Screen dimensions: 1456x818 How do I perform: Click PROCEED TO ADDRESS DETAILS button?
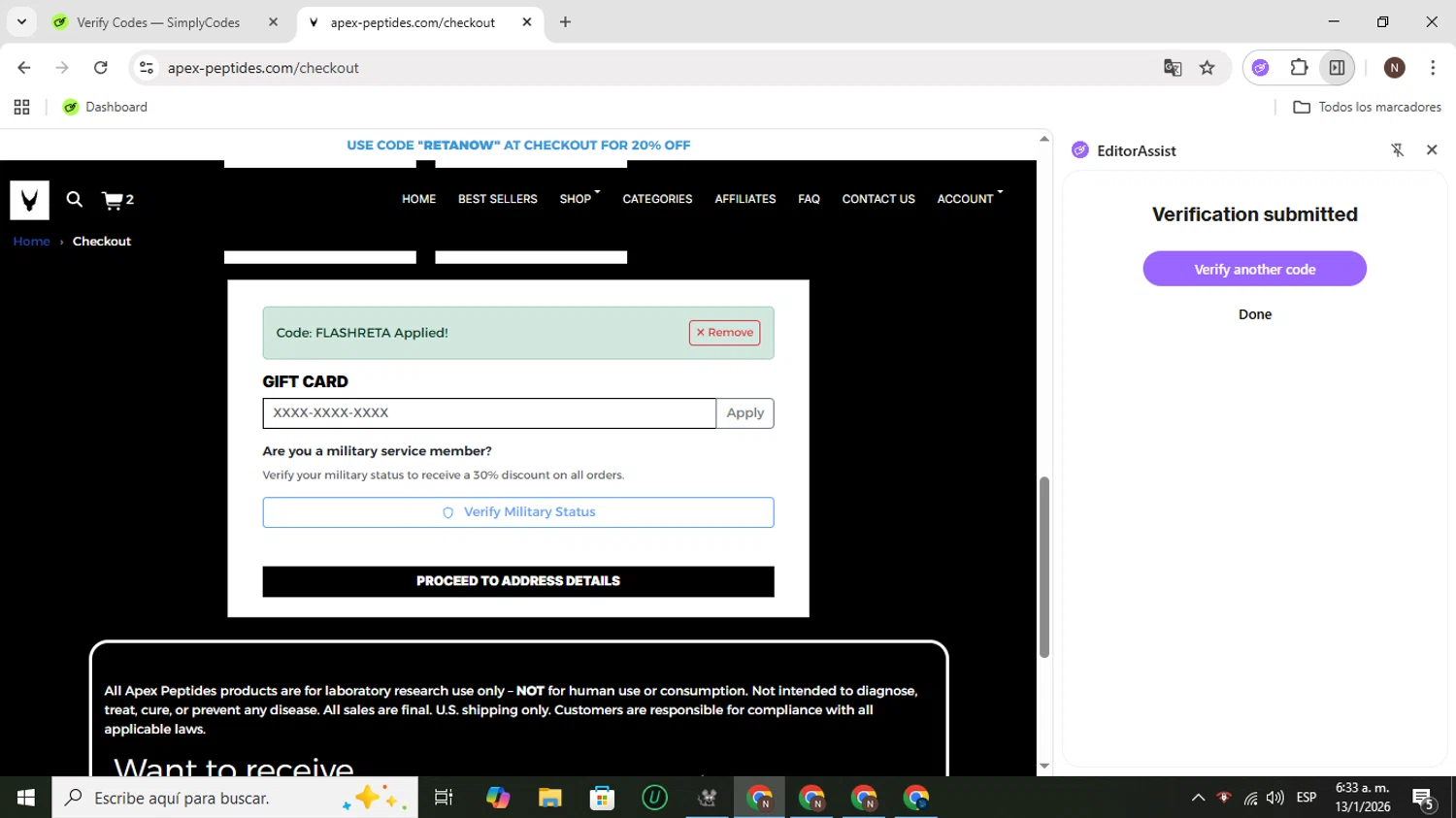518,581
